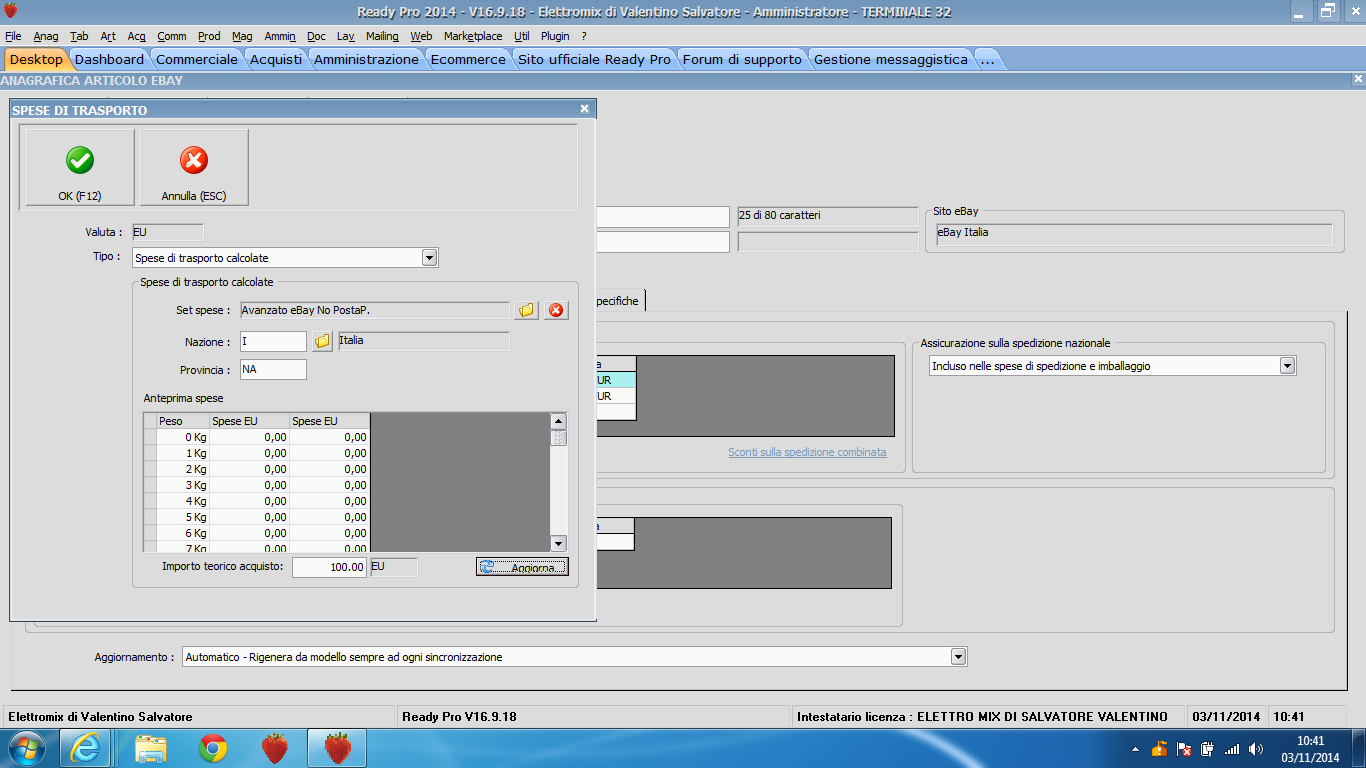Open the Plugin menu
1366x768 pixels.
pyautogui.click(x=555, y=36)
